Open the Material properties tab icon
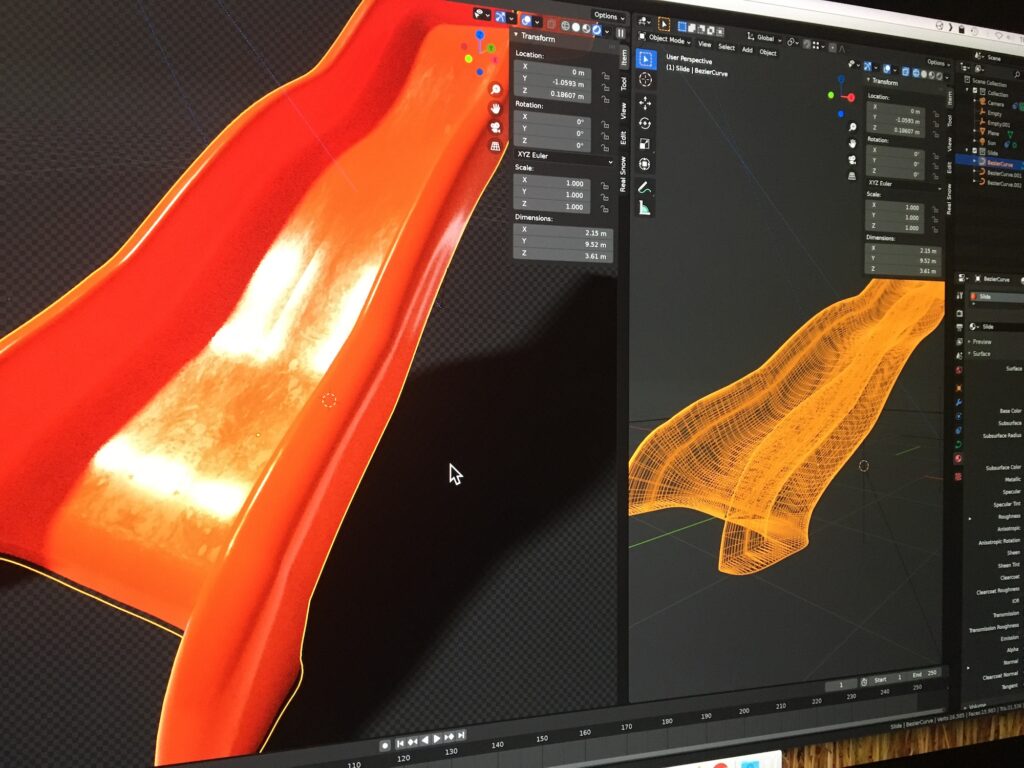This screenshot has width=1024, height=768. (x=958, y=458)
